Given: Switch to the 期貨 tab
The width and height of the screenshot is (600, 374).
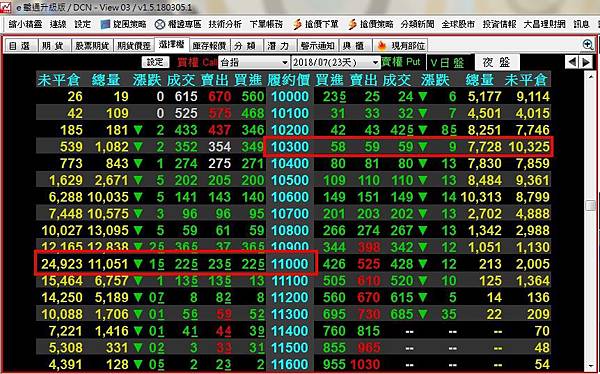Looking at the screenshot, I should [x=54, y=46].
